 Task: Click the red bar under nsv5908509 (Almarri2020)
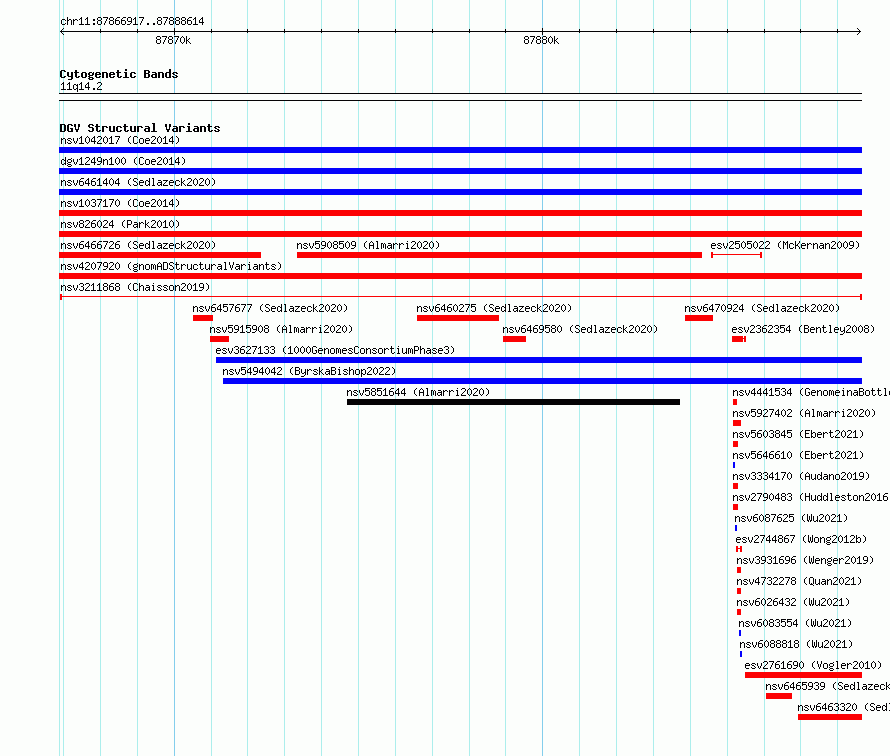499,255
